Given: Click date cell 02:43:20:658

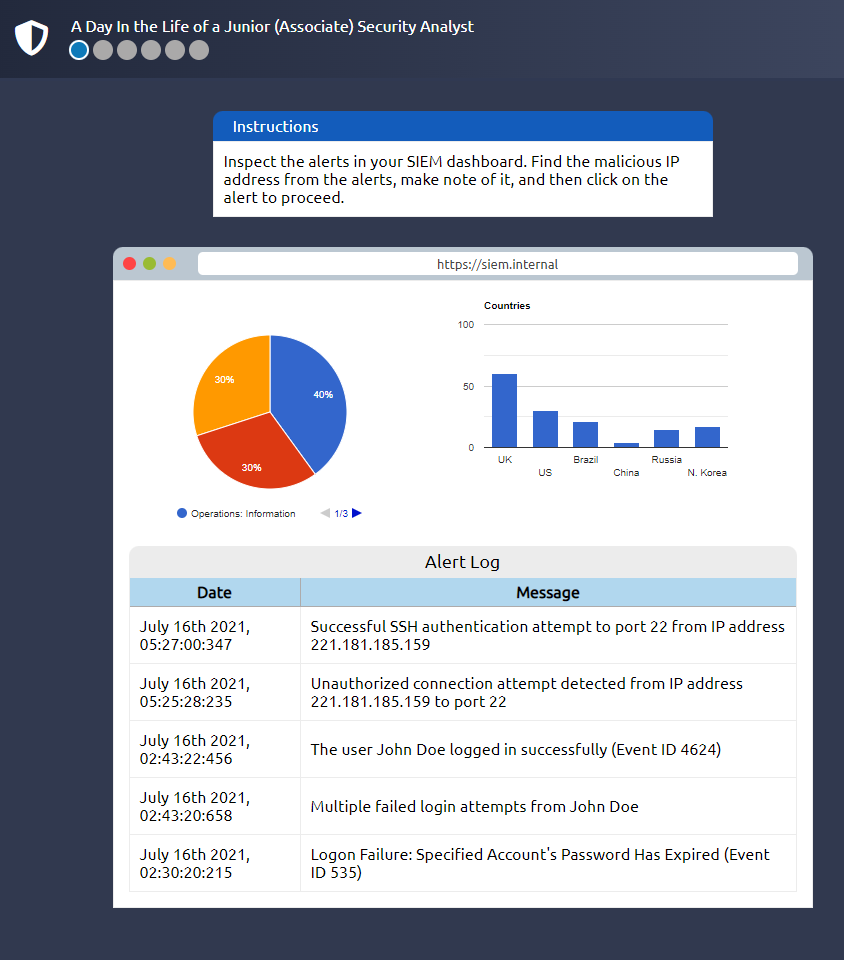Looking at the screenshot, I should coord(215,806).
